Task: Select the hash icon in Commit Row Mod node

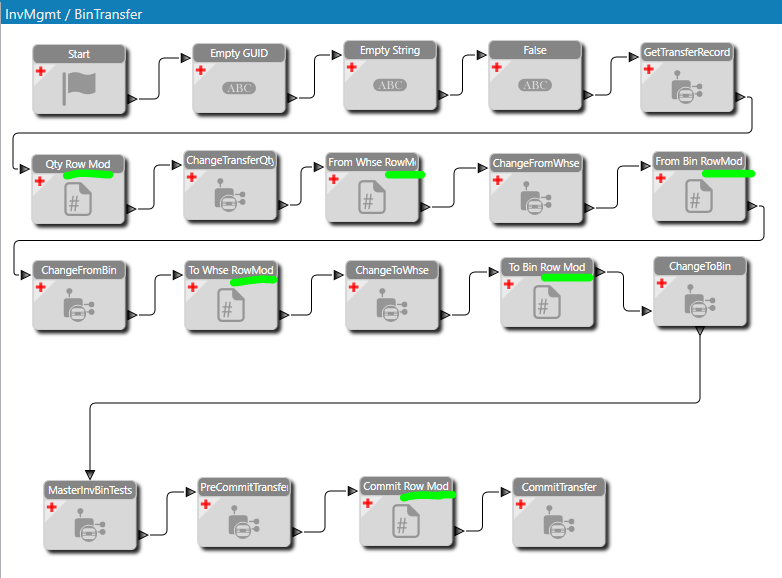Action: pos(405,521)
